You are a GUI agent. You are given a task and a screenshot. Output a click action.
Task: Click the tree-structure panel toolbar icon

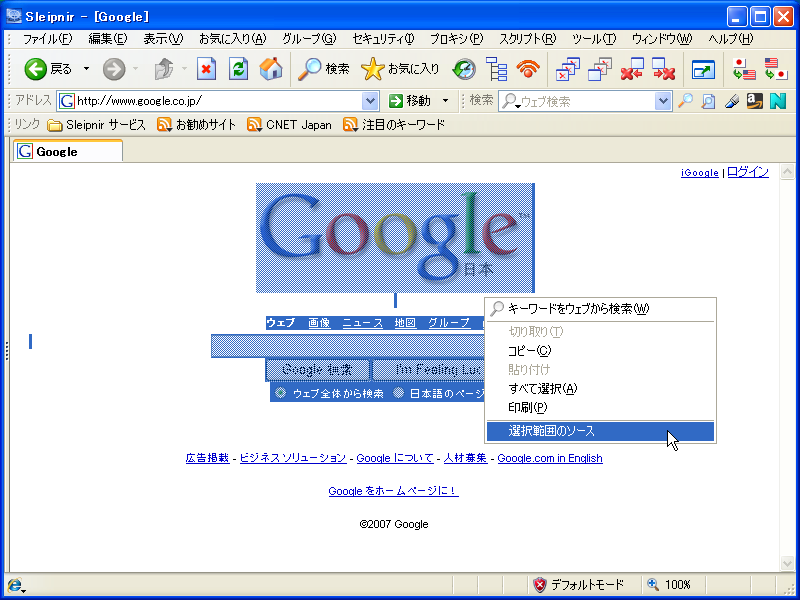(x=496, y=69)
